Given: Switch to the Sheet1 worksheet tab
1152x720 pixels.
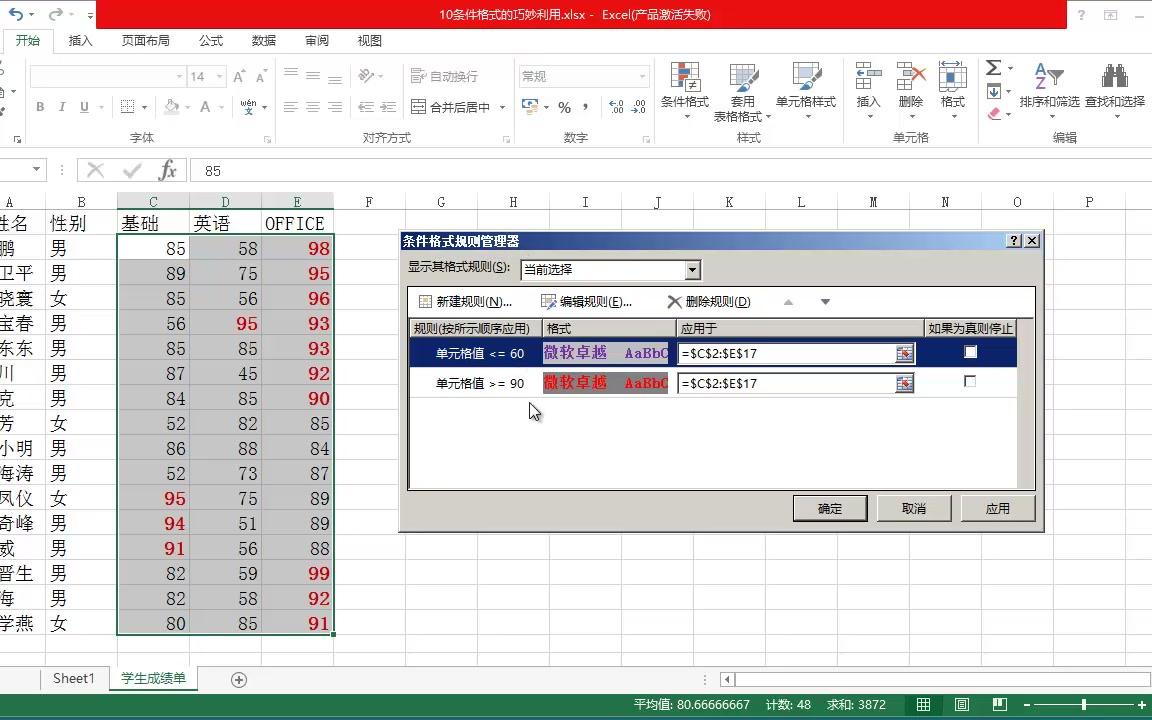Looking at the screenshot, I should pos(73,678).
